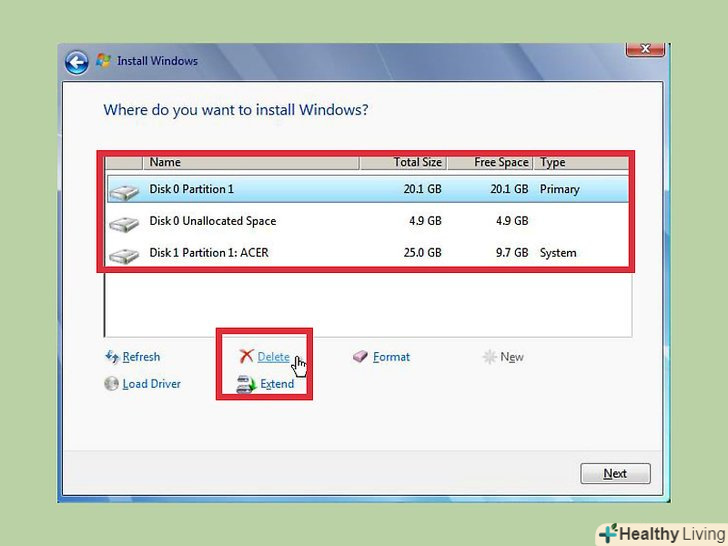This screenshot has height=546, width=728.
Task: Sort by the Name column header
Action: (251, 162)
